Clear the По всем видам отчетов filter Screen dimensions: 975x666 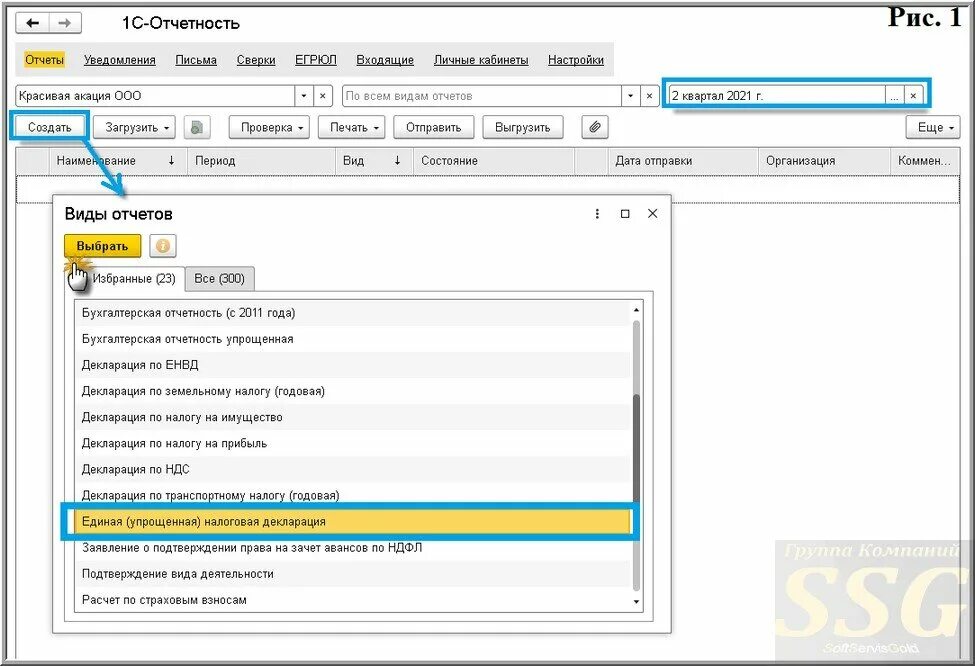(x=649, y=96)
